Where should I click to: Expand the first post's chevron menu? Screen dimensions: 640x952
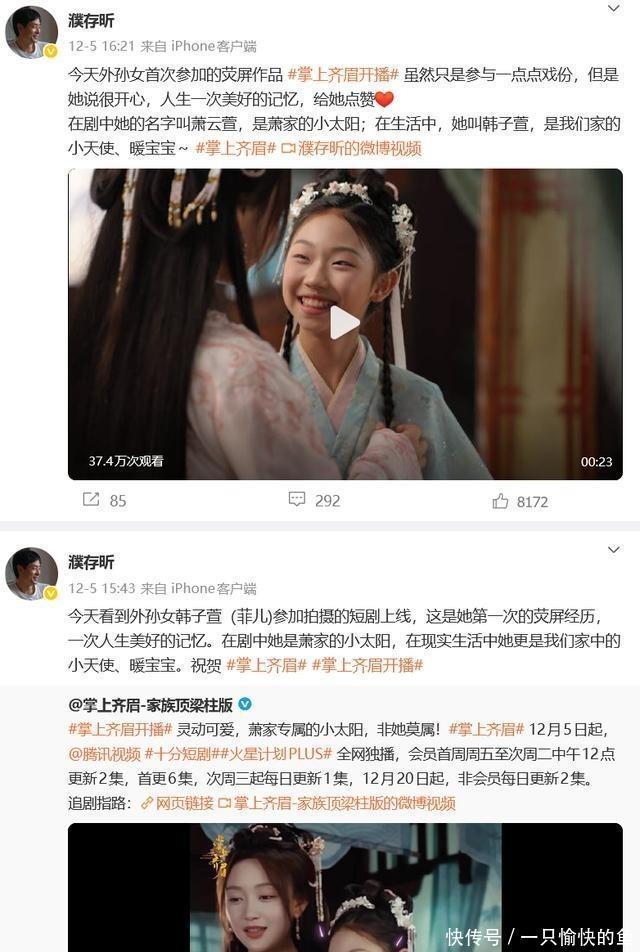(x=614, y=8)
